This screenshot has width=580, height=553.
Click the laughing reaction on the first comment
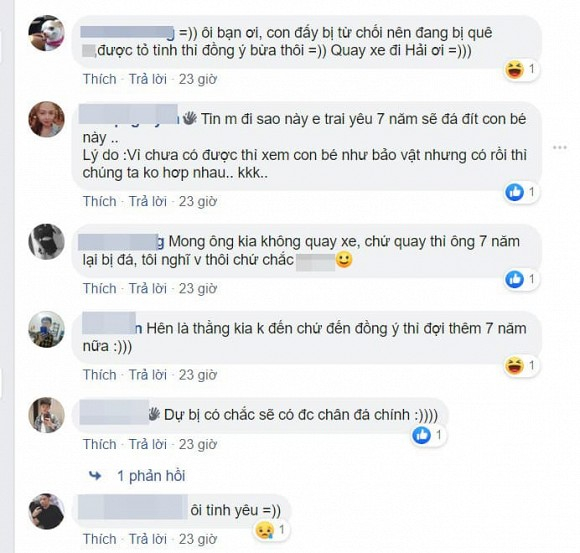click(x=515, y=70)
